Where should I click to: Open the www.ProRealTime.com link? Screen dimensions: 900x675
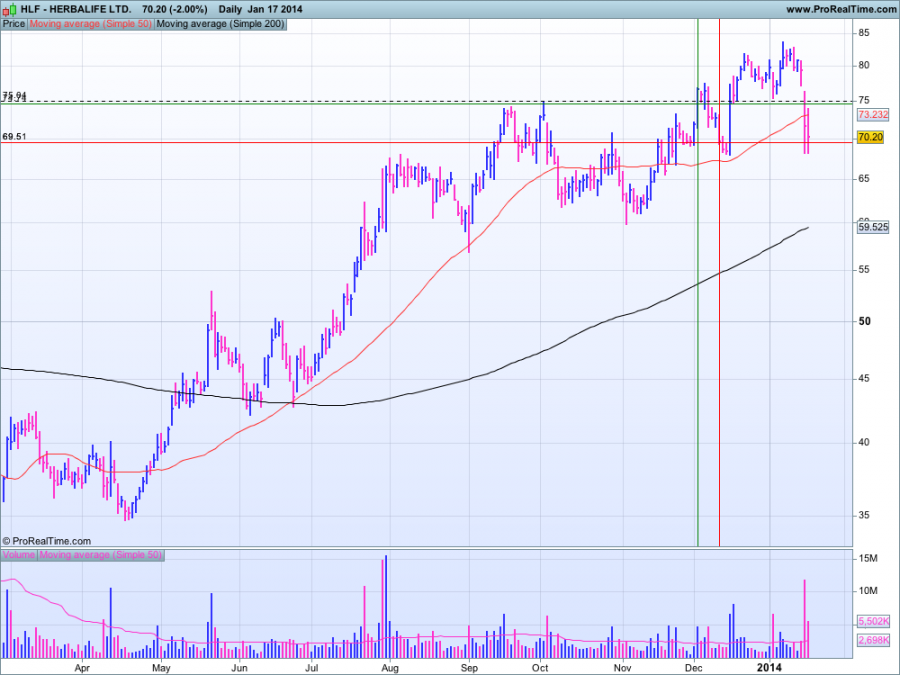pos(841,9)
